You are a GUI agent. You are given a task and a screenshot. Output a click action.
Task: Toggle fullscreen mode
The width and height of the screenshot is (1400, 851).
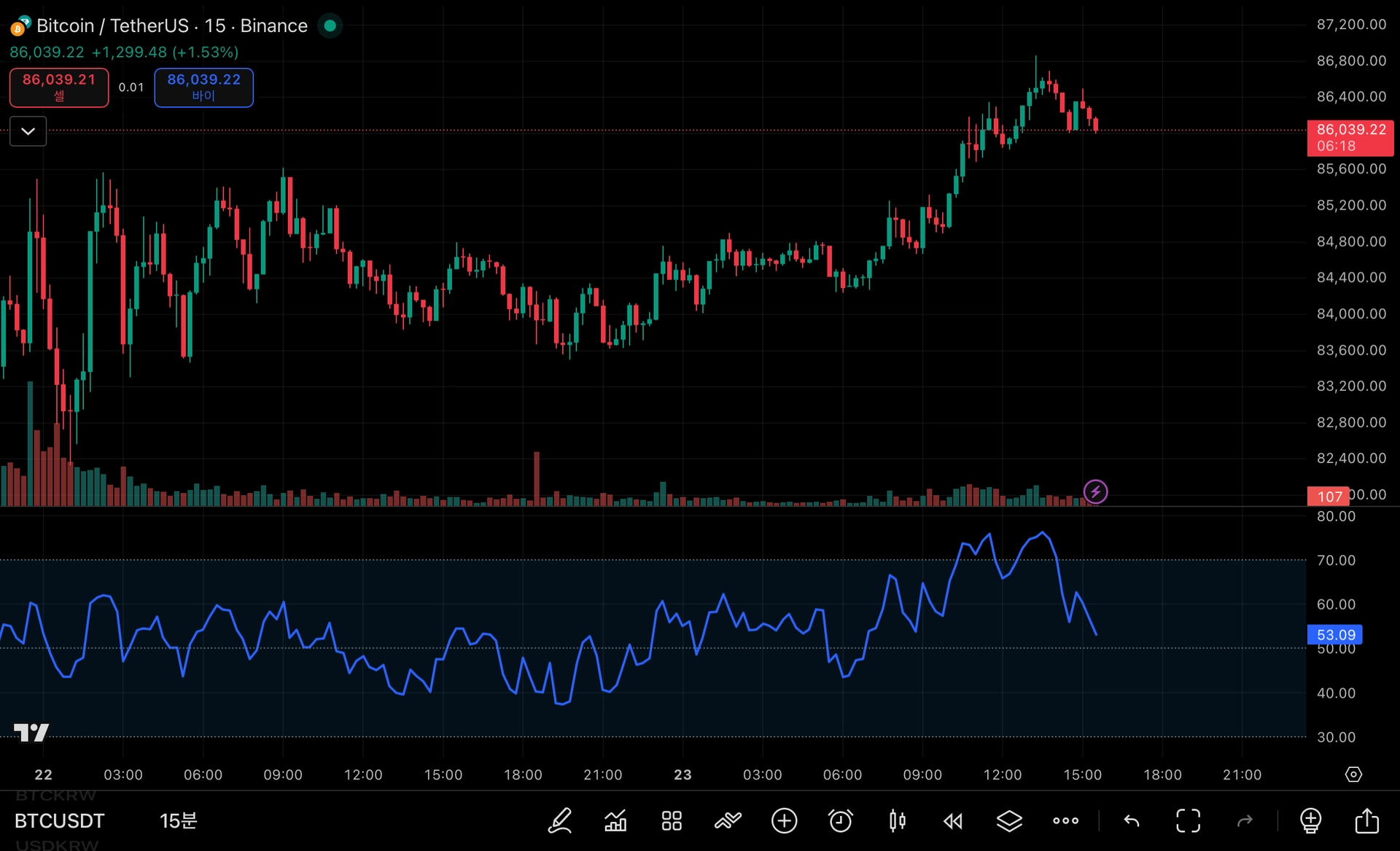point(1188,821)
